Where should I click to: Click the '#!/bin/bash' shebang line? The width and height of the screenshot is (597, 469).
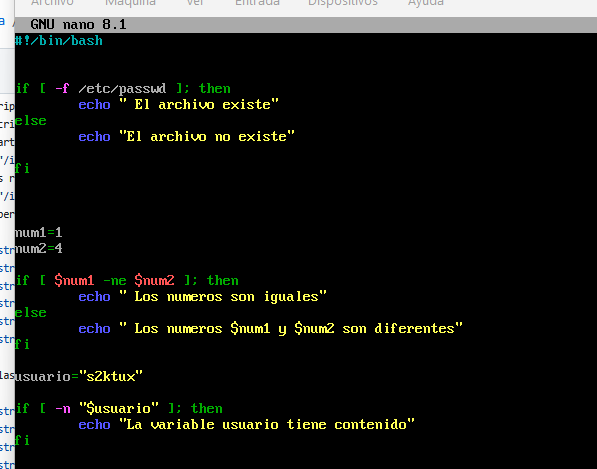[x=59, y=41]
